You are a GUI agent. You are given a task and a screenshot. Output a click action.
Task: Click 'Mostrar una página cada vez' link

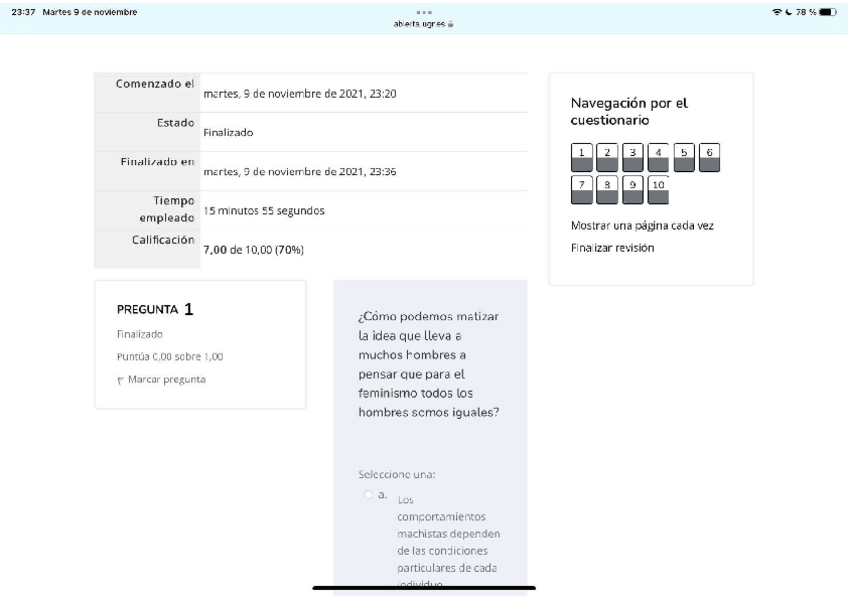pos(642,225)
